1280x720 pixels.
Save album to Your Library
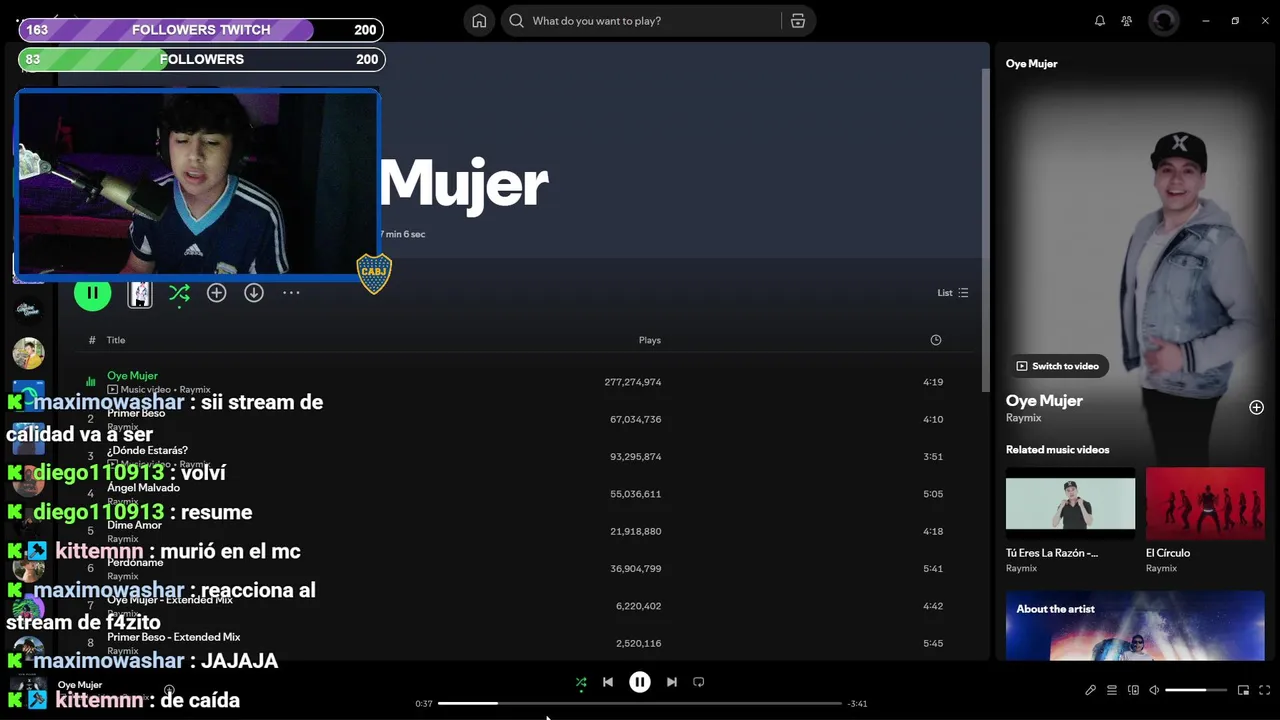(216, 293)
